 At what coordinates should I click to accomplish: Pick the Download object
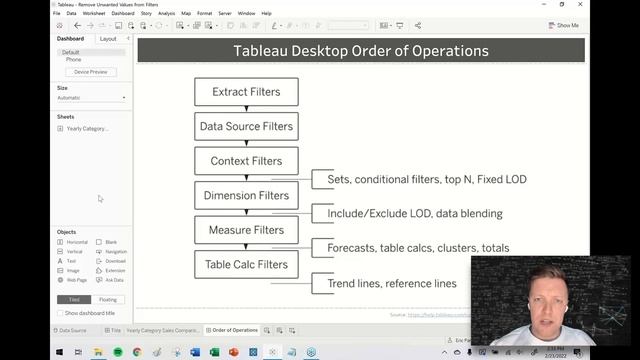pos(111,261)
